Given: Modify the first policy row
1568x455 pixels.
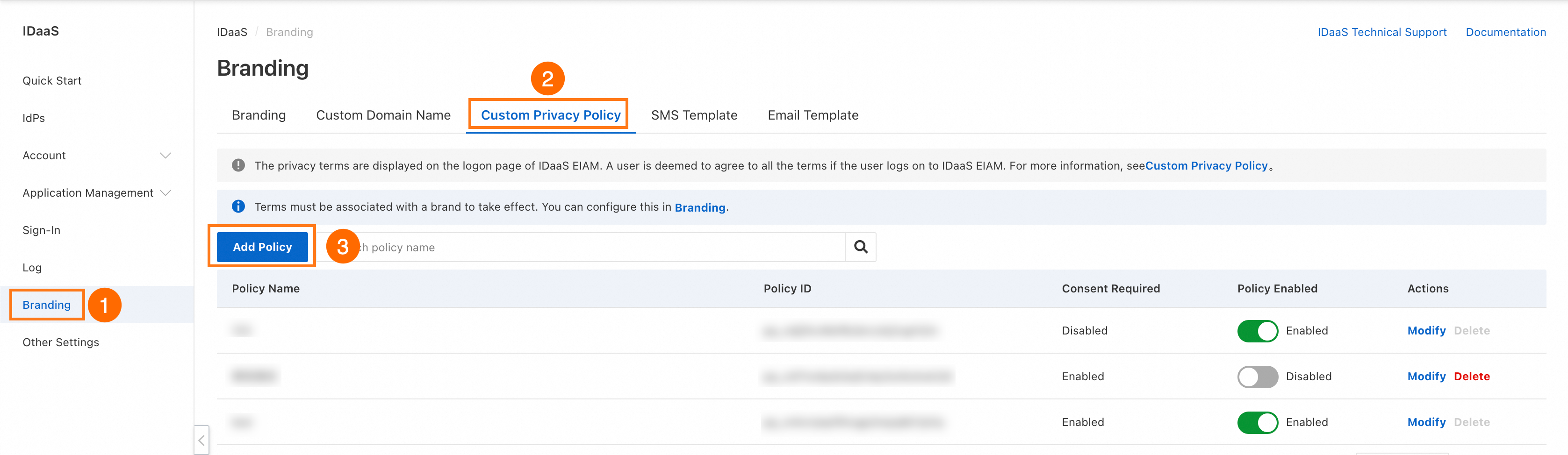Looking at the screenshot, I should (1426, 331).
